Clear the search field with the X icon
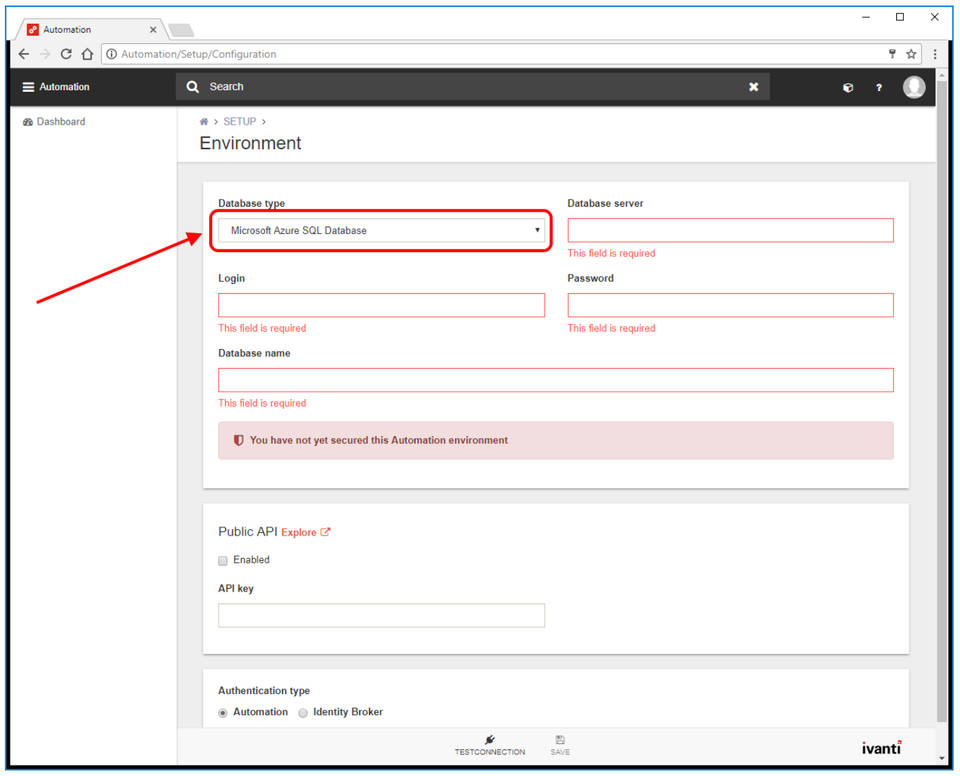 [x=753, y=87]
